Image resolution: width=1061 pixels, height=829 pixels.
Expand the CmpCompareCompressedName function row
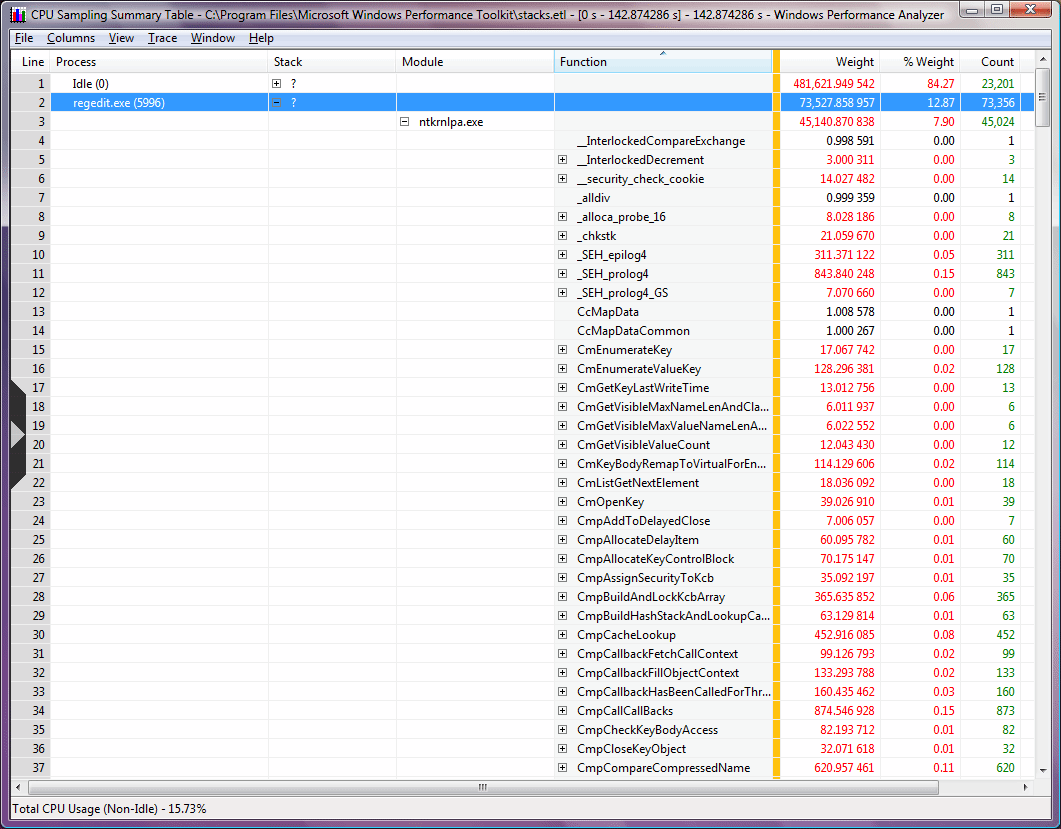(x=562, y=767)
